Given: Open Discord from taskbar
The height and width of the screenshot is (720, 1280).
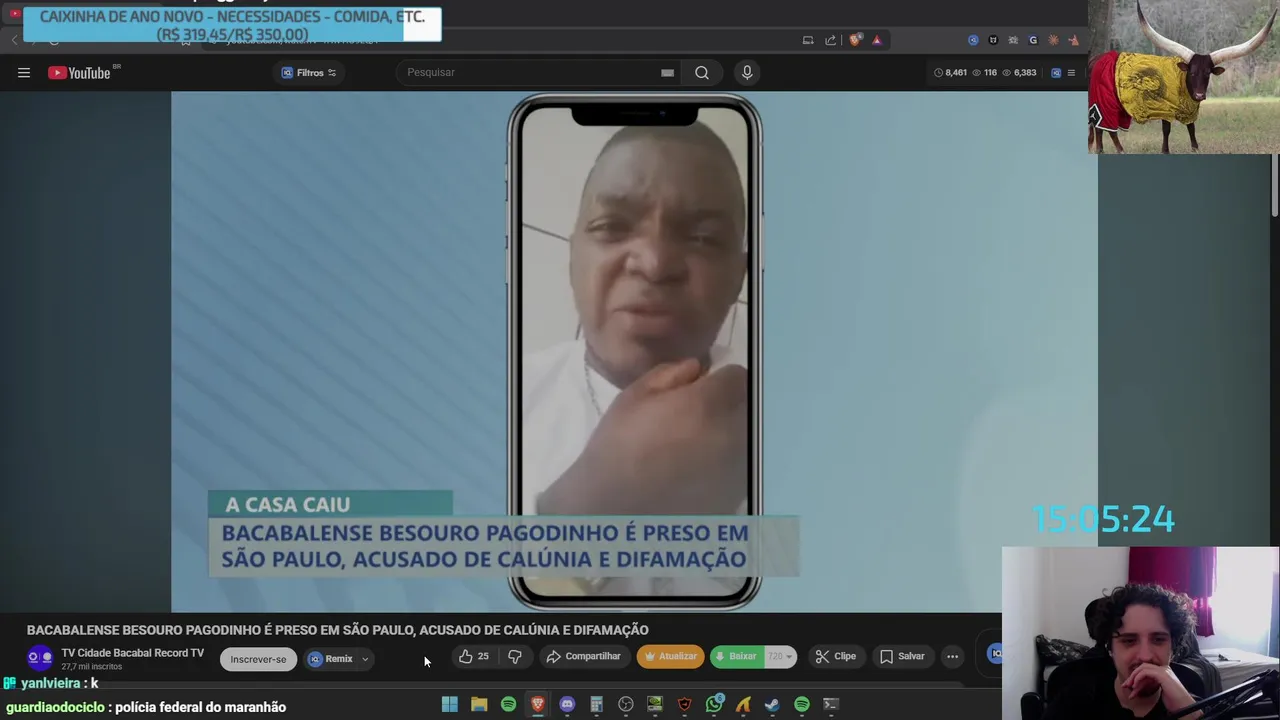Looking at the screenshot, I should click(567, 704).
